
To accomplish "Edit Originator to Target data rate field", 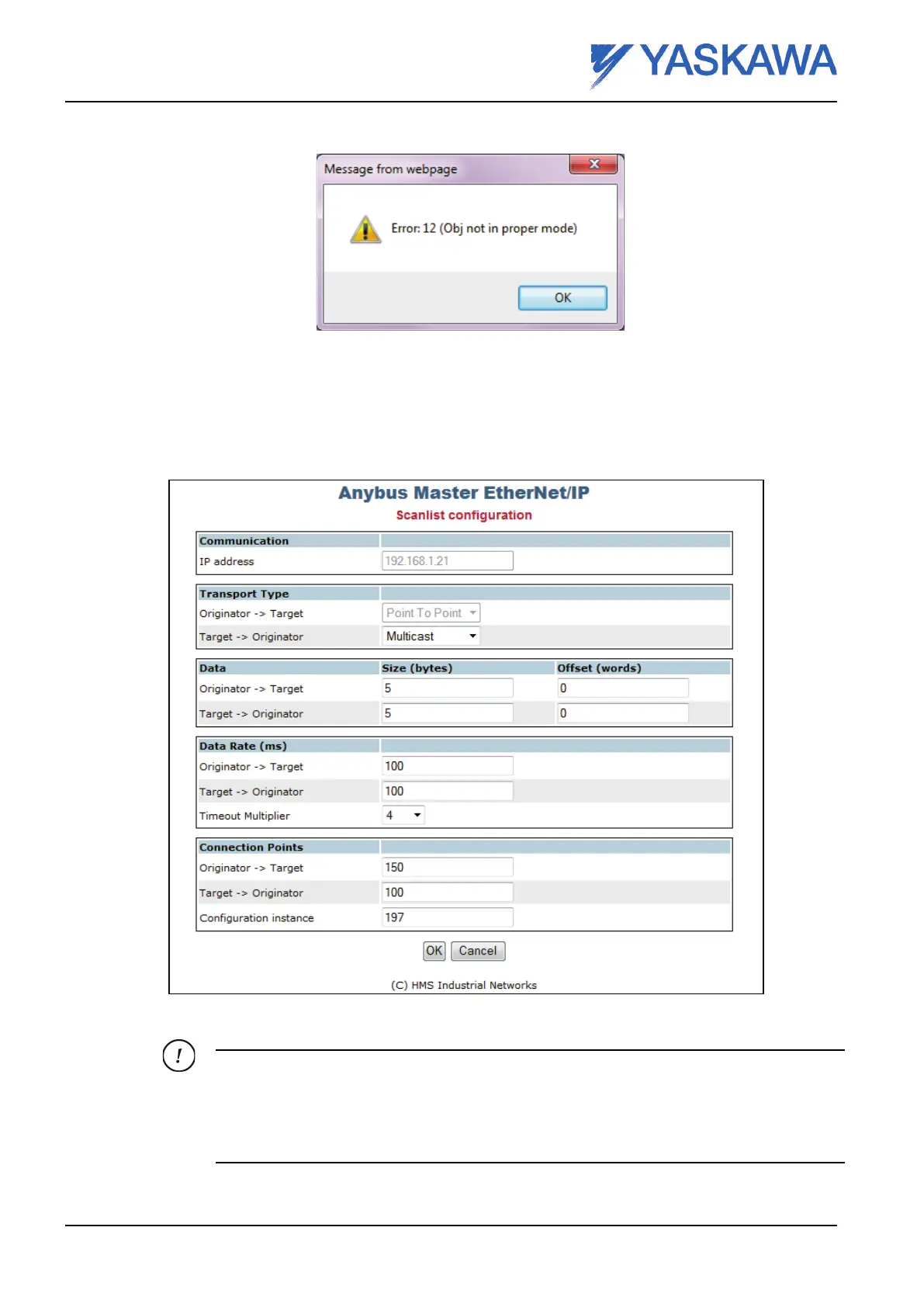I will [x=448, y=766].
